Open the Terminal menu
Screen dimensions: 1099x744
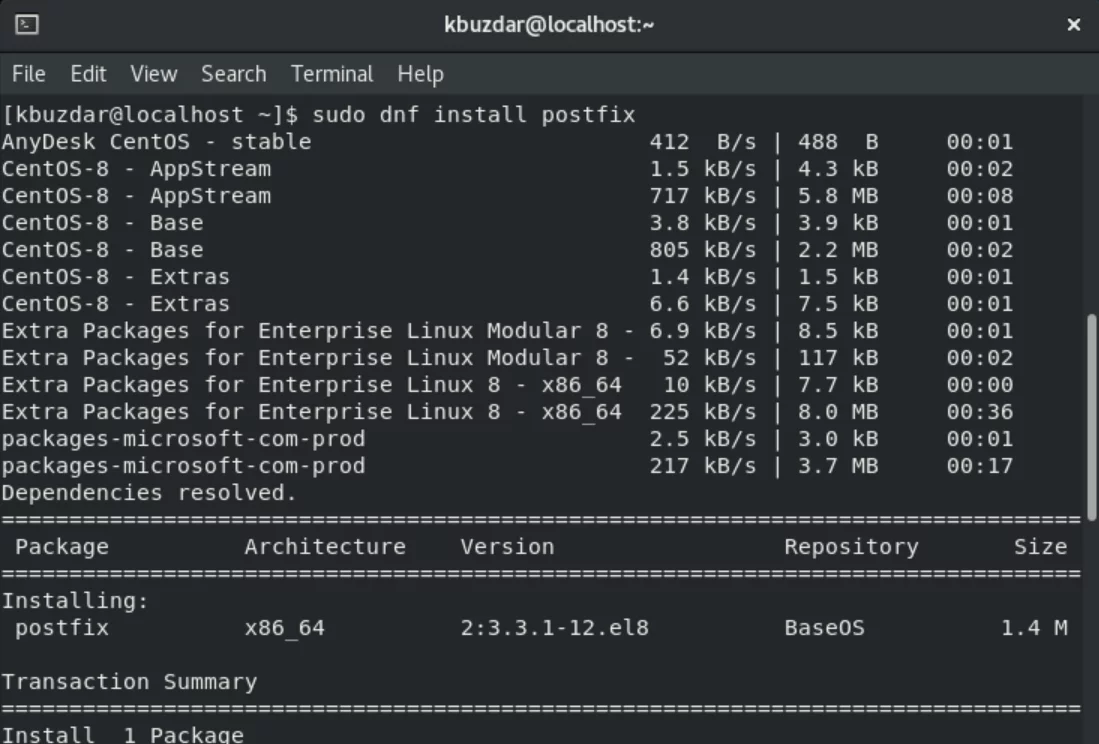pos(332,74)
